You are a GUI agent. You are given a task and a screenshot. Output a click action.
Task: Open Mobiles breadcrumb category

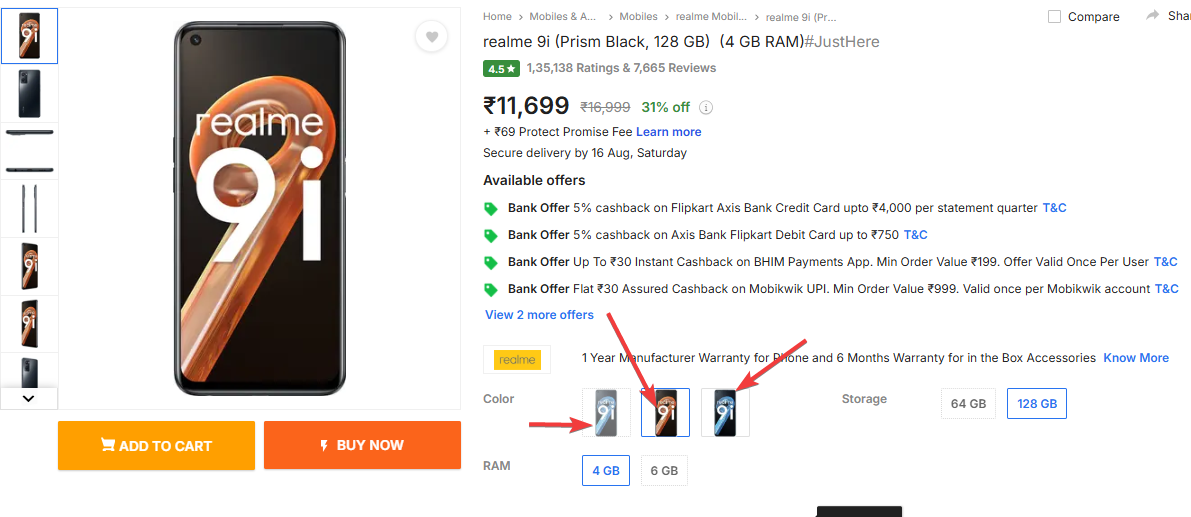(638, 17)
